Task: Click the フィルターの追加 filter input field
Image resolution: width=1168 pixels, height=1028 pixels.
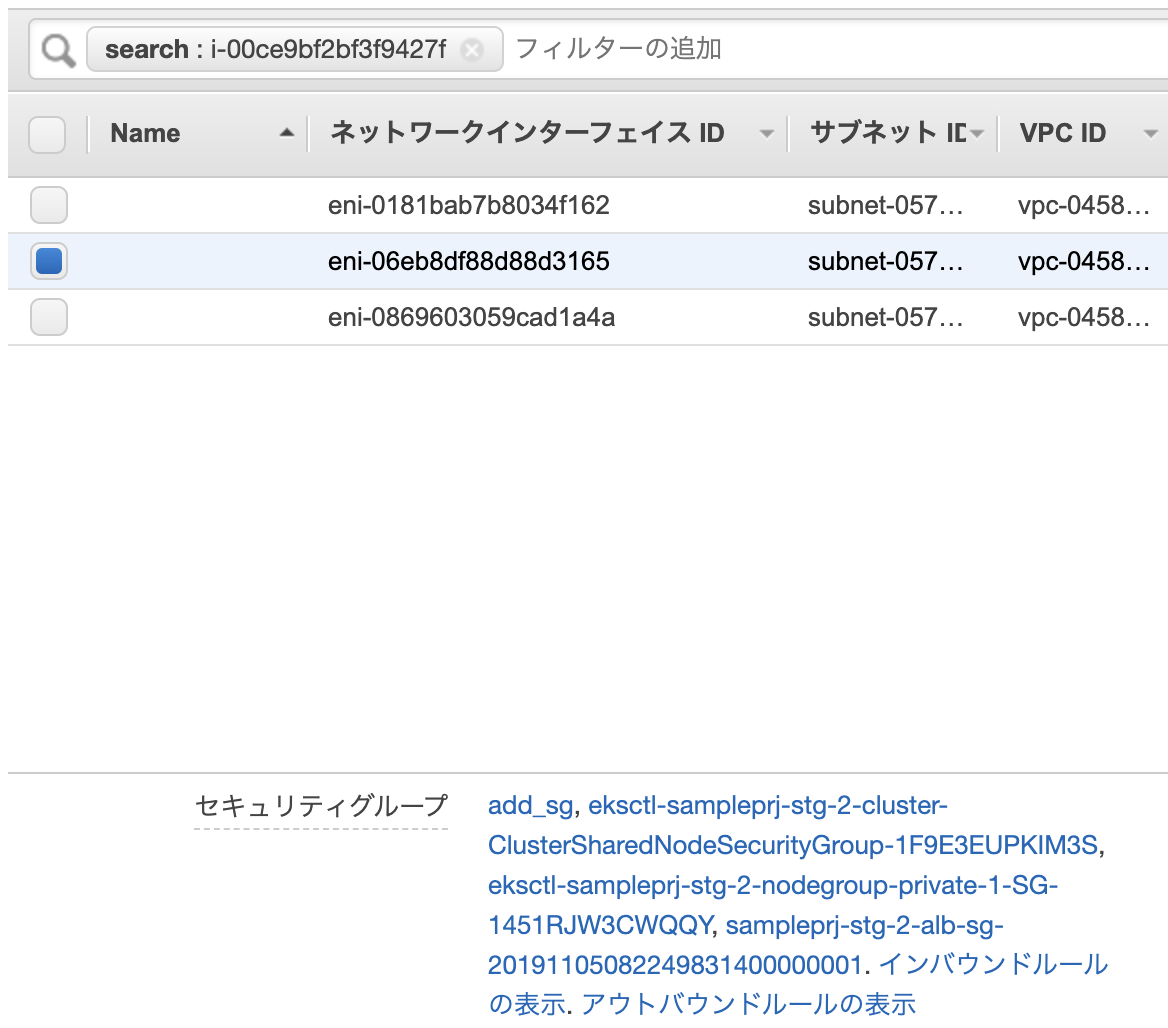Action: click(620, 48)
